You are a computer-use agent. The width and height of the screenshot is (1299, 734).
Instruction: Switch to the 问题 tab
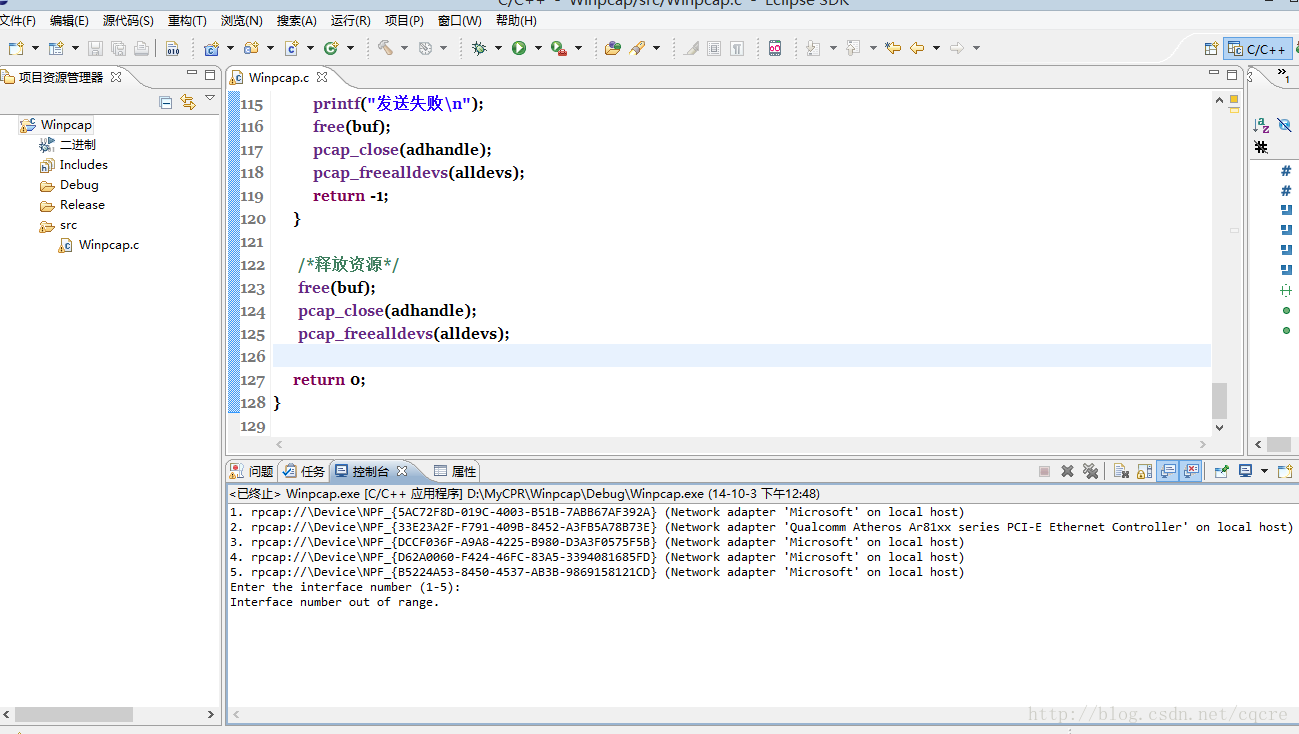pos(252,471)
